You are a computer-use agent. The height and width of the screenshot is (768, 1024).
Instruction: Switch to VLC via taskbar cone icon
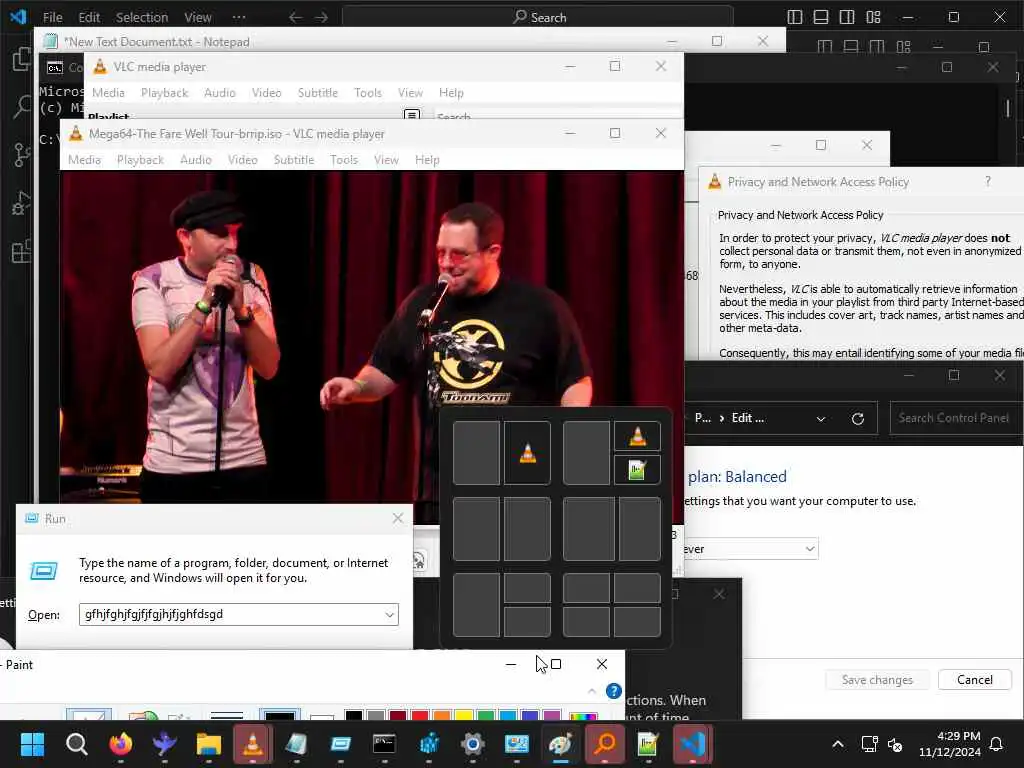click(253, 744)
